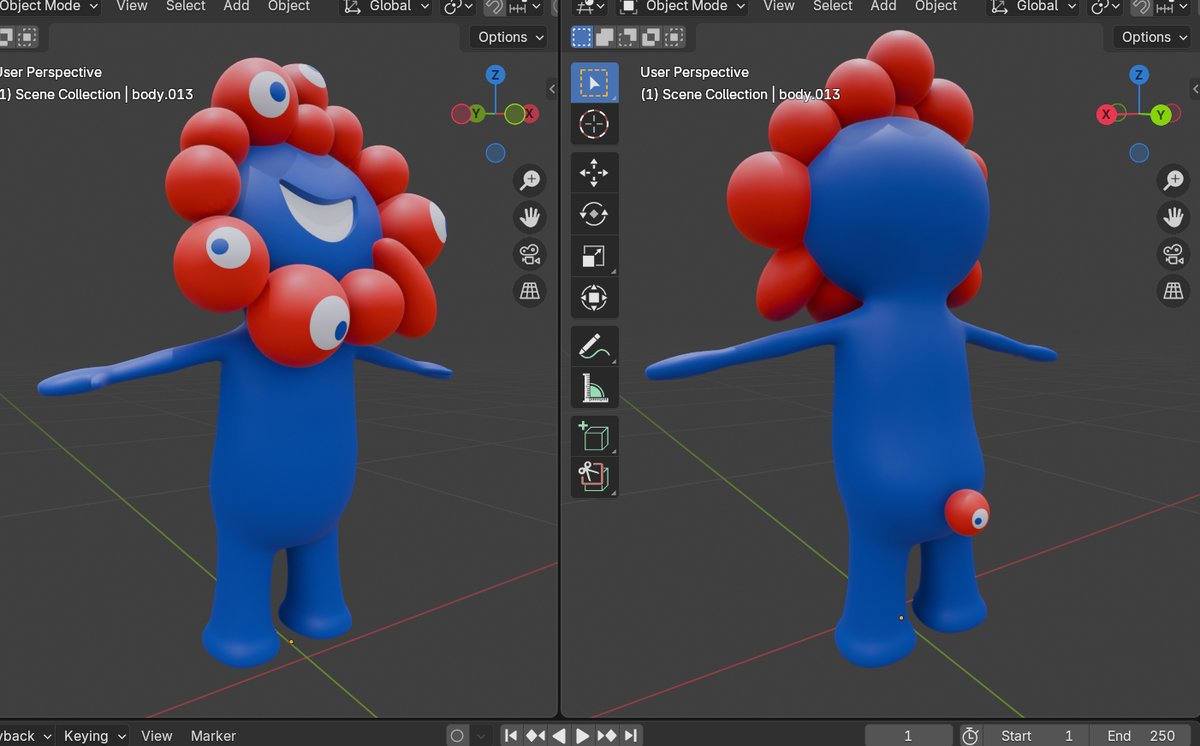Toggle camera view in right viewport
This screenshot has width=1200, height=746.
tap(1173, 254)
